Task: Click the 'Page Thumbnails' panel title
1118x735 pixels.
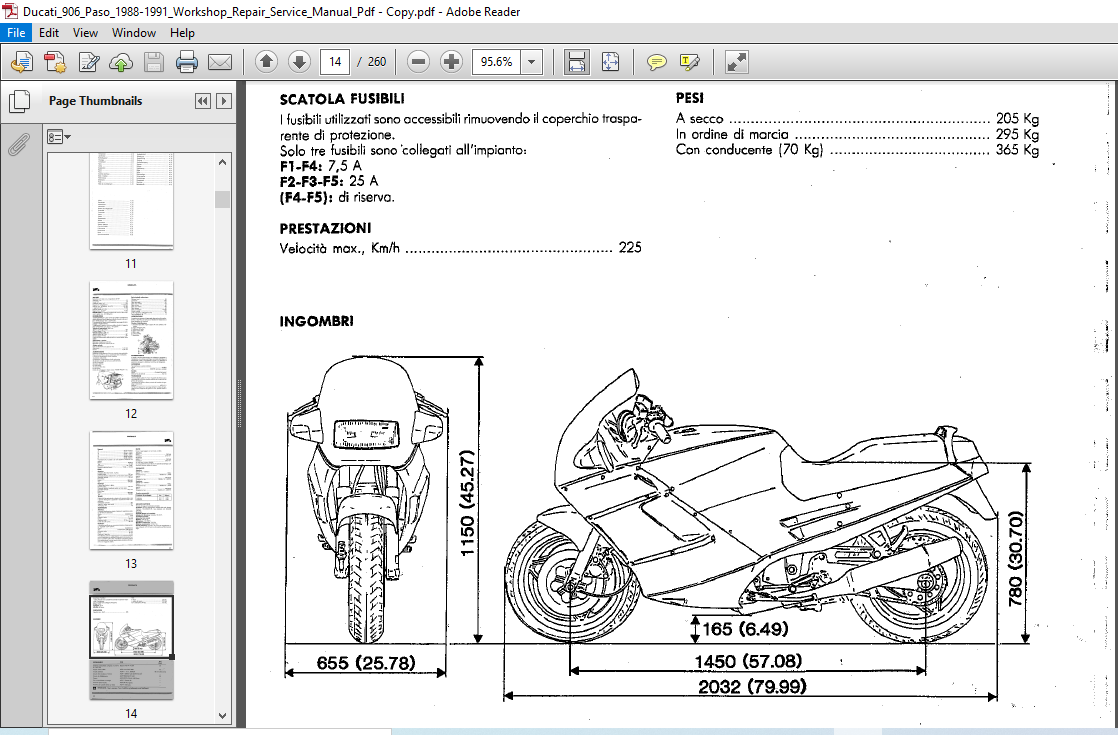Action: 96,101
